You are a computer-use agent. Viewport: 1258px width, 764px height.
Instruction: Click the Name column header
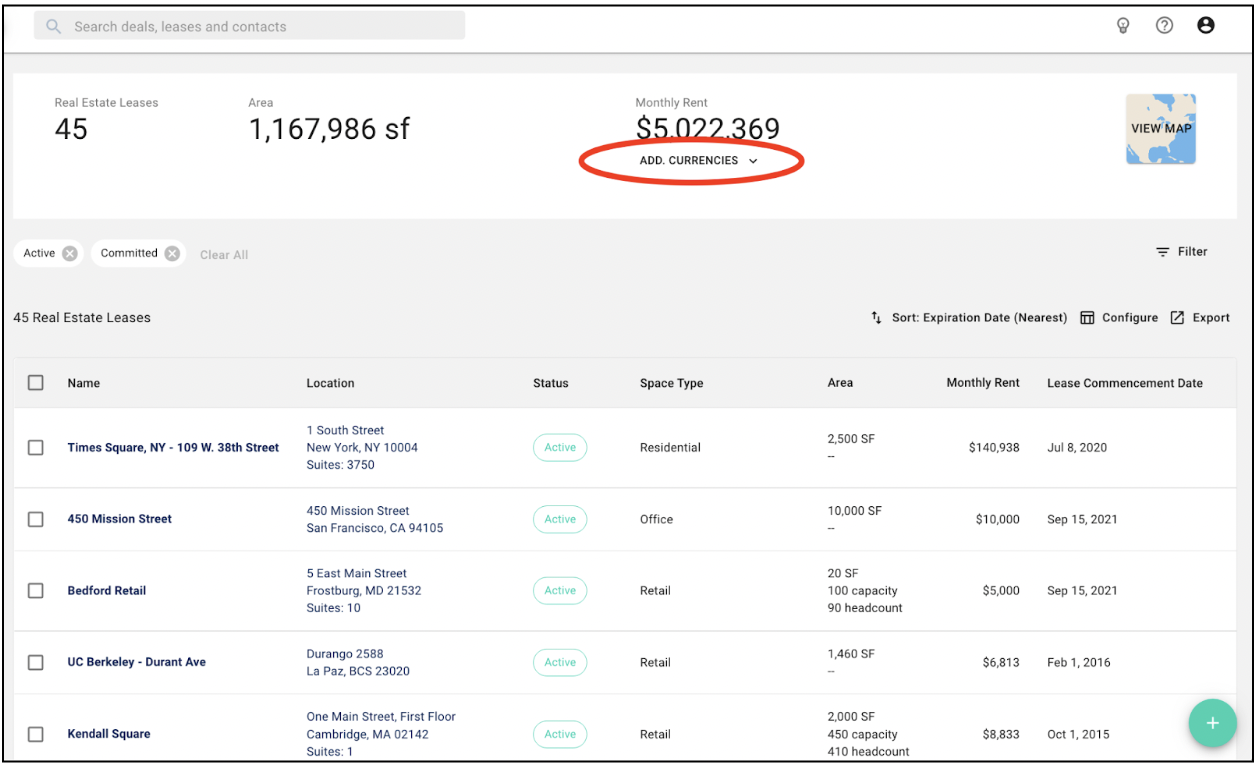tap(84, 383)
